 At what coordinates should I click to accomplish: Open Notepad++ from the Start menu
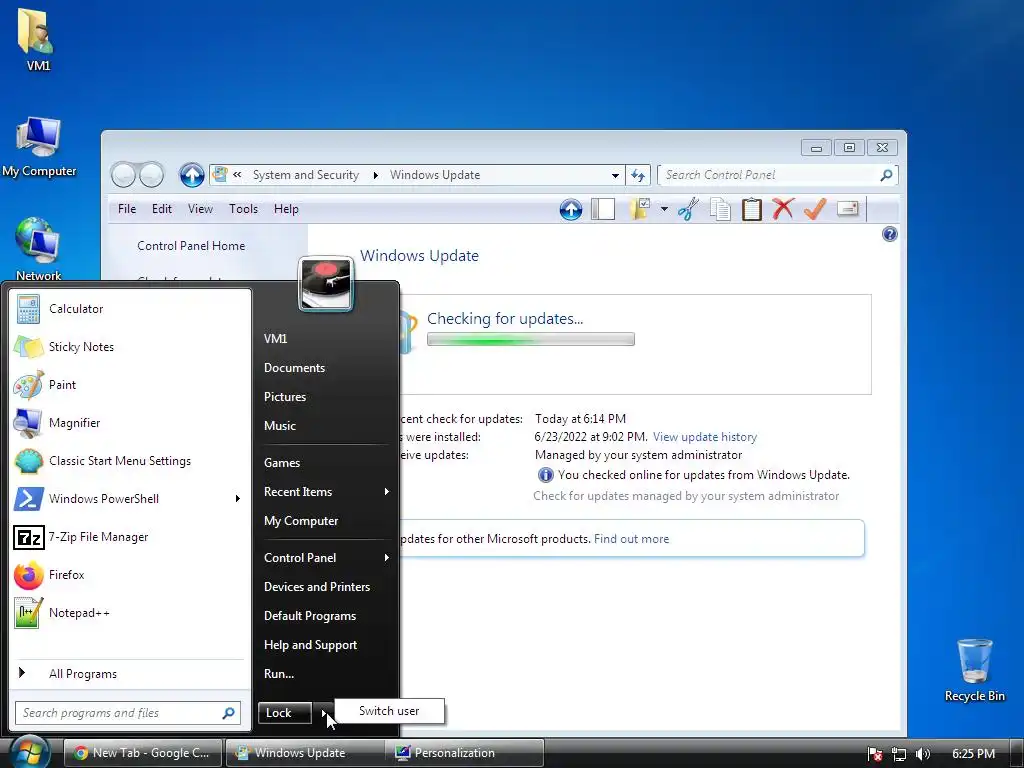click(129, 613)
